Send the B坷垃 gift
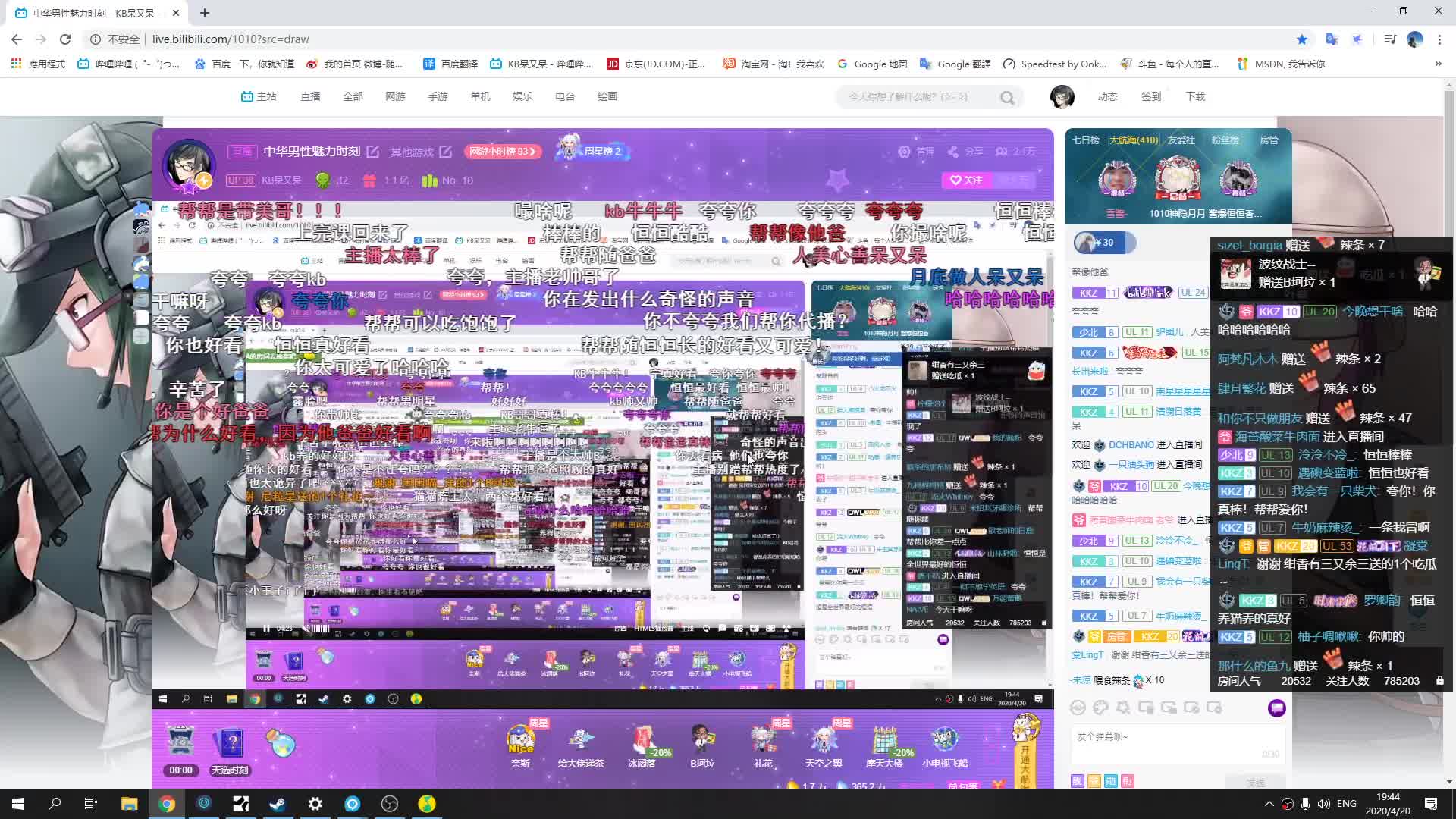Screen dimensions: 1456x819 pyautogui.click(x=702, y=745)
